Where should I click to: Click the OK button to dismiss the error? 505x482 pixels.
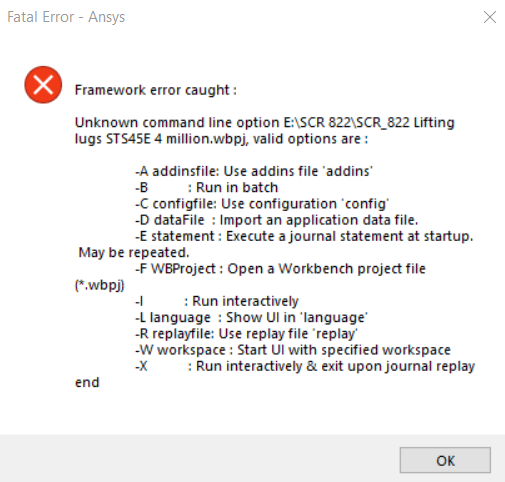pyautogui.click(x=445, y=460)
